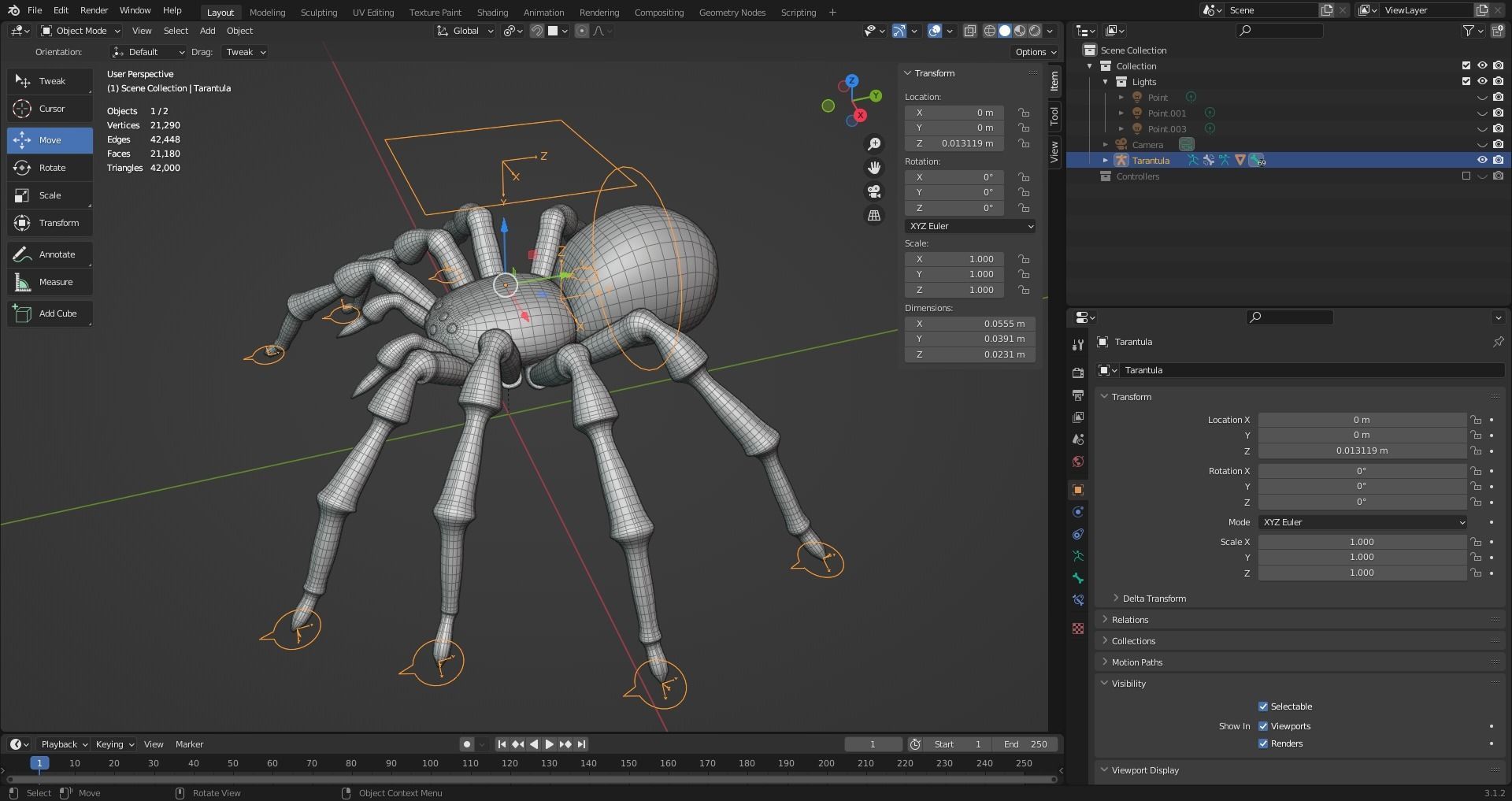Switch to the Shading workspace tab
The width and height of the screenshot is (1512, 801).
click(492, 12)
